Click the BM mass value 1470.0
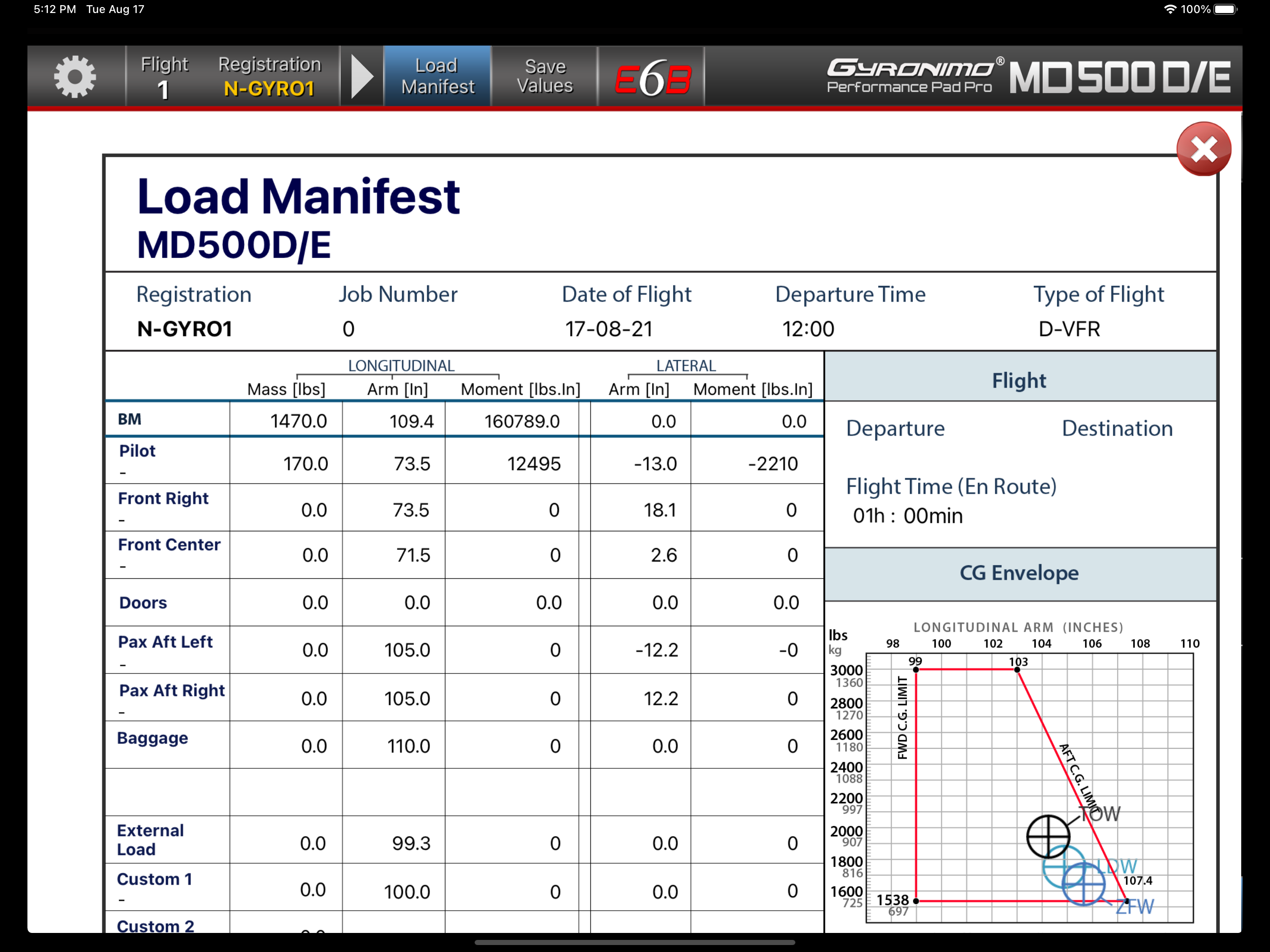1270x952 pixels. pos(298,421)
